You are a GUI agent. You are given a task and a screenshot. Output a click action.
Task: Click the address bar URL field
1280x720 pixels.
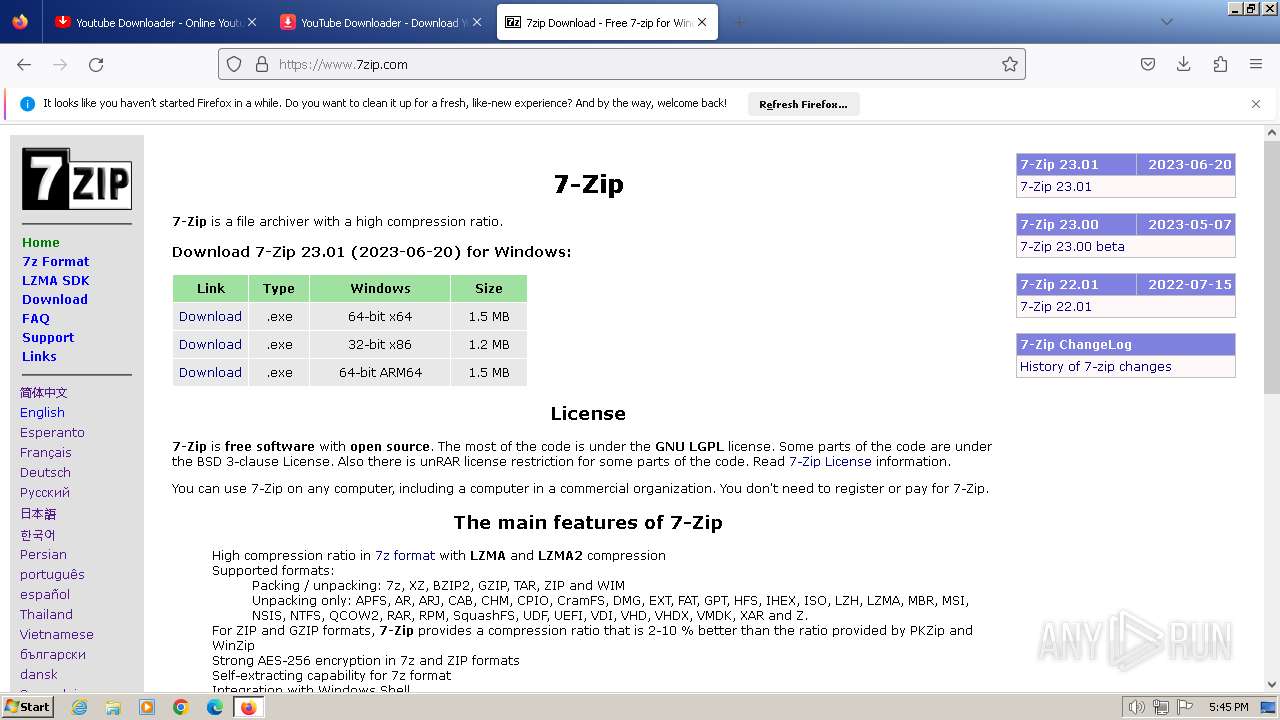pos(622,64)
